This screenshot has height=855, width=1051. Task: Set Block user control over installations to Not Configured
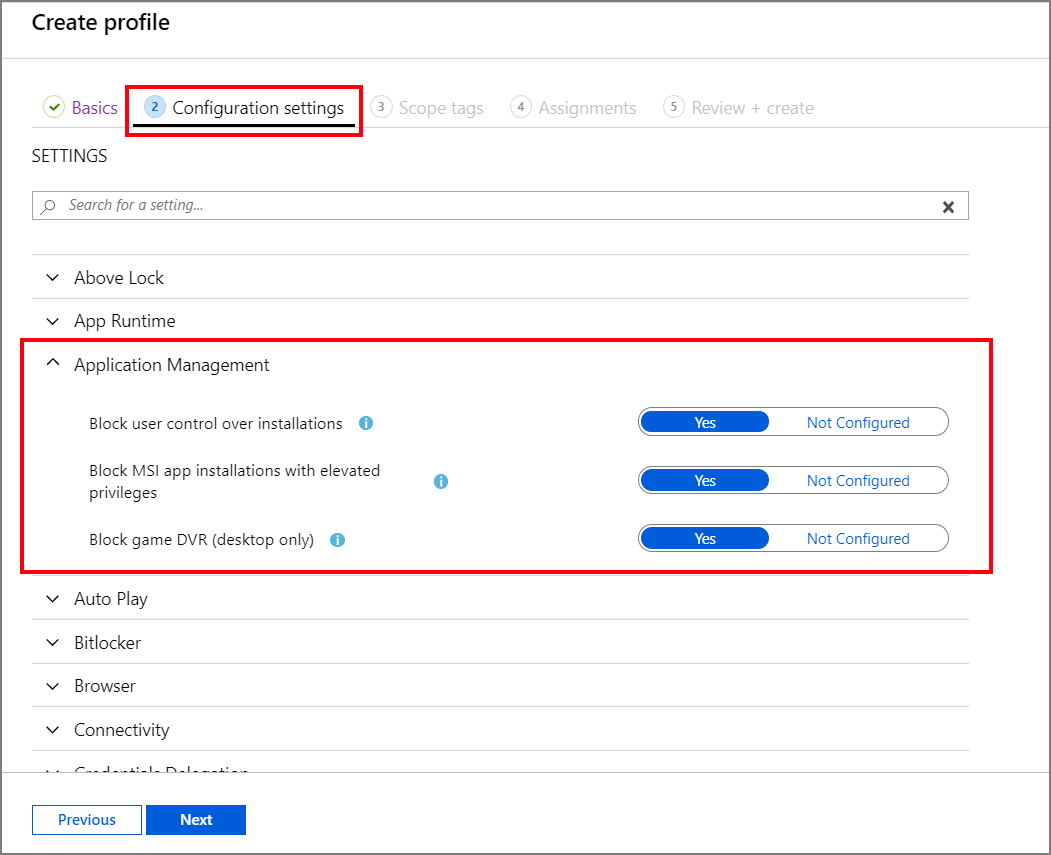coord(857,422)
